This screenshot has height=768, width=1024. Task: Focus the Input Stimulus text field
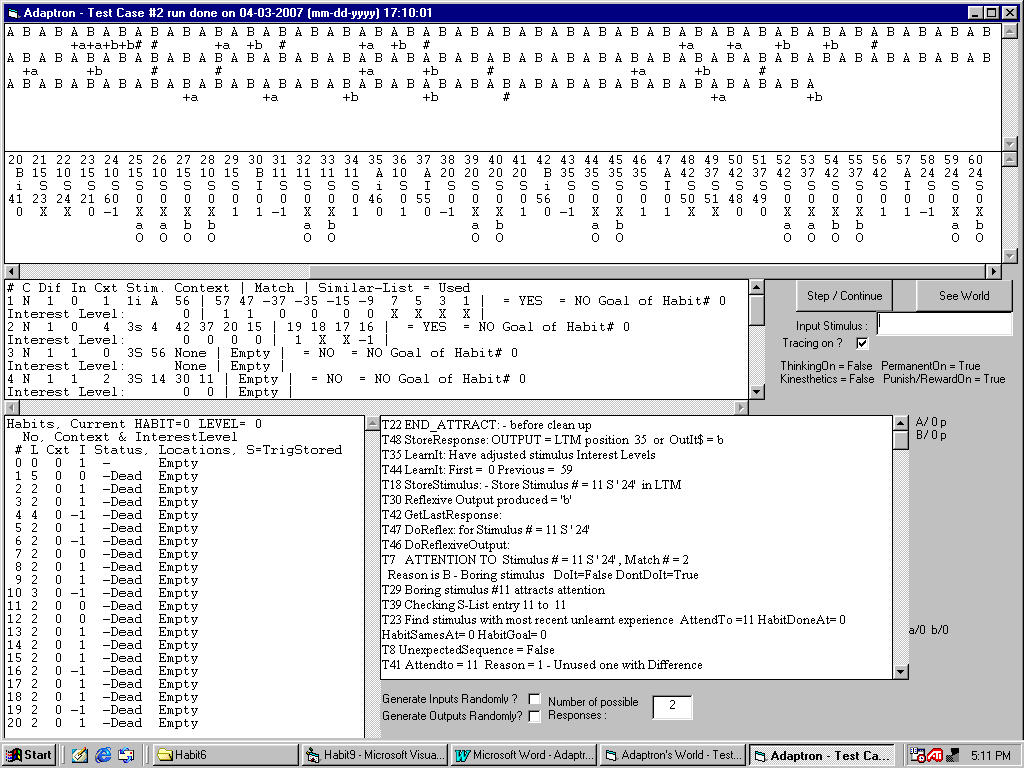coord(944,324)
